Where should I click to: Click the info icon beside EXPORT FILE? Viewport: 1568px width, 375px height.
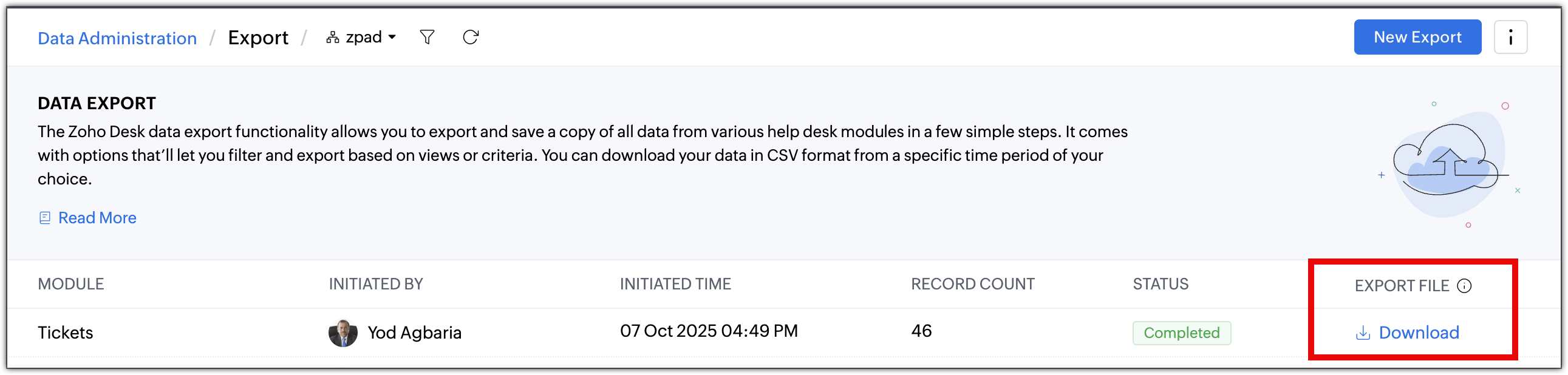tap(1464, 286)
